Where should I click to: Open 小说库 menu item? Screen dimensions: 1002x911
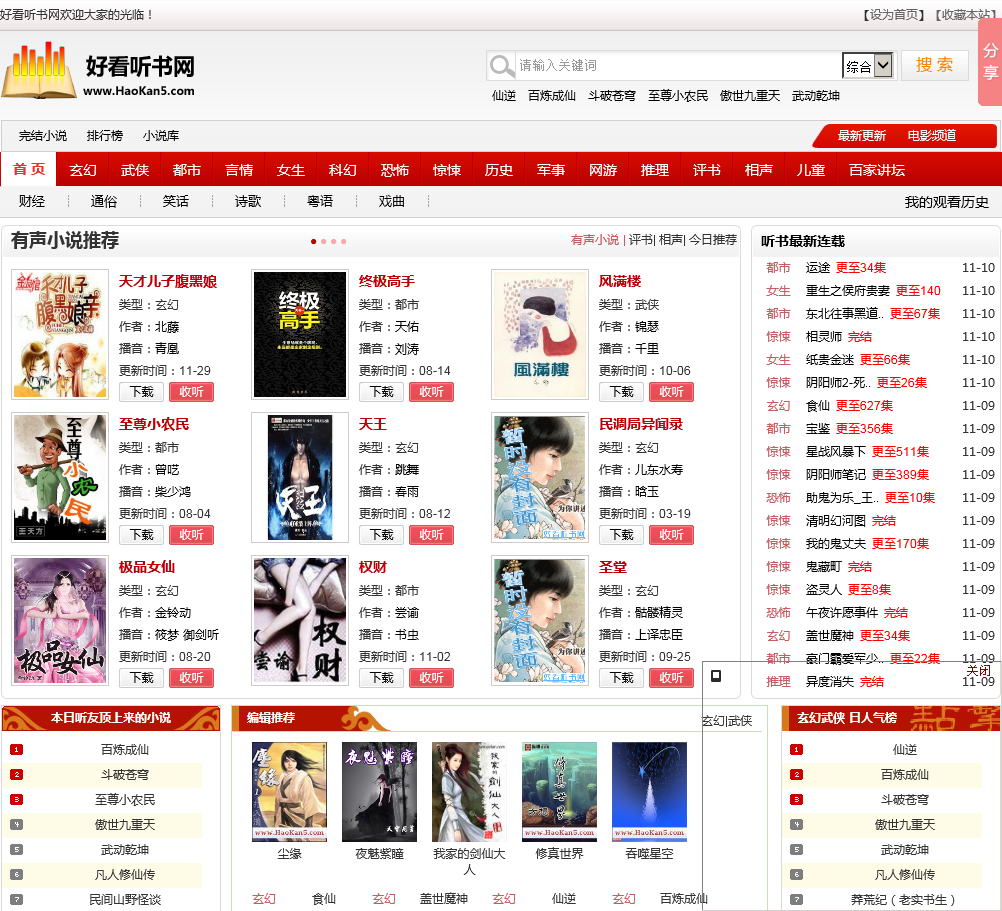point(161,135)
